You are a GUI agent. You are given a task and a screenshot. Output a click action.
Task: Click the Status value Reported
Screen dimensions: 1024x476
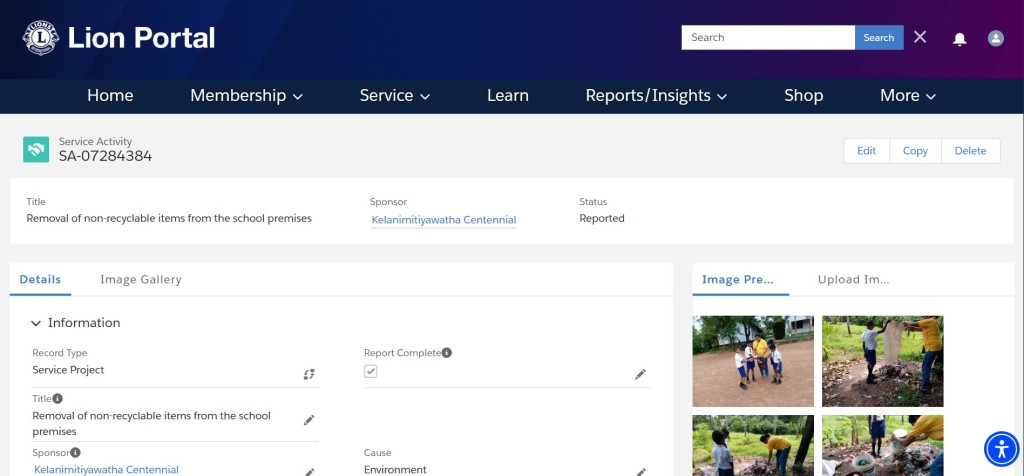(x=601, y=218)
